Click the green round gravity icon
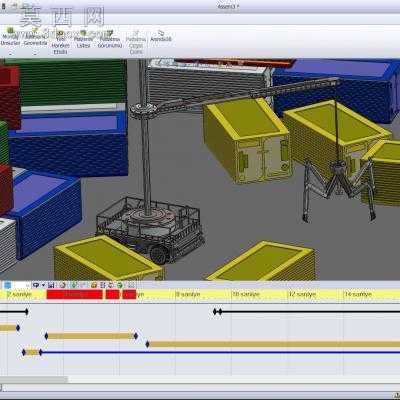This screenshot has height=400, width=400. [x=120, y=285]
